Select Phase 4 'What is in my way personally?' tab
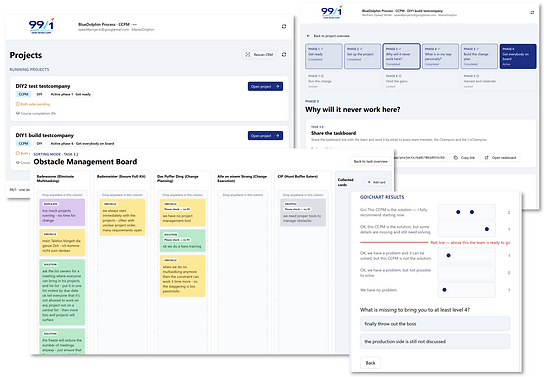Viewport: 544px width, 377px height. click(440, 56)
